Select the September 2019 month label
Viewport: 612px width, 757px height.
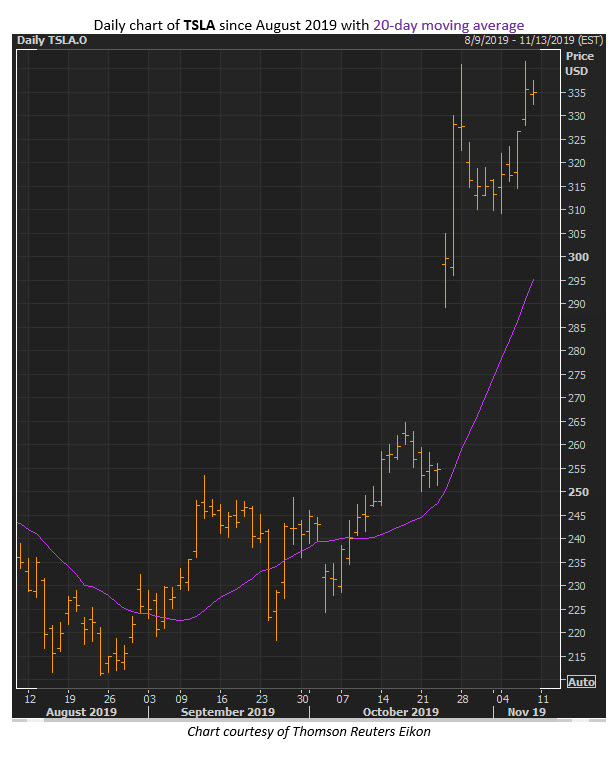click(x=227, y=712)
